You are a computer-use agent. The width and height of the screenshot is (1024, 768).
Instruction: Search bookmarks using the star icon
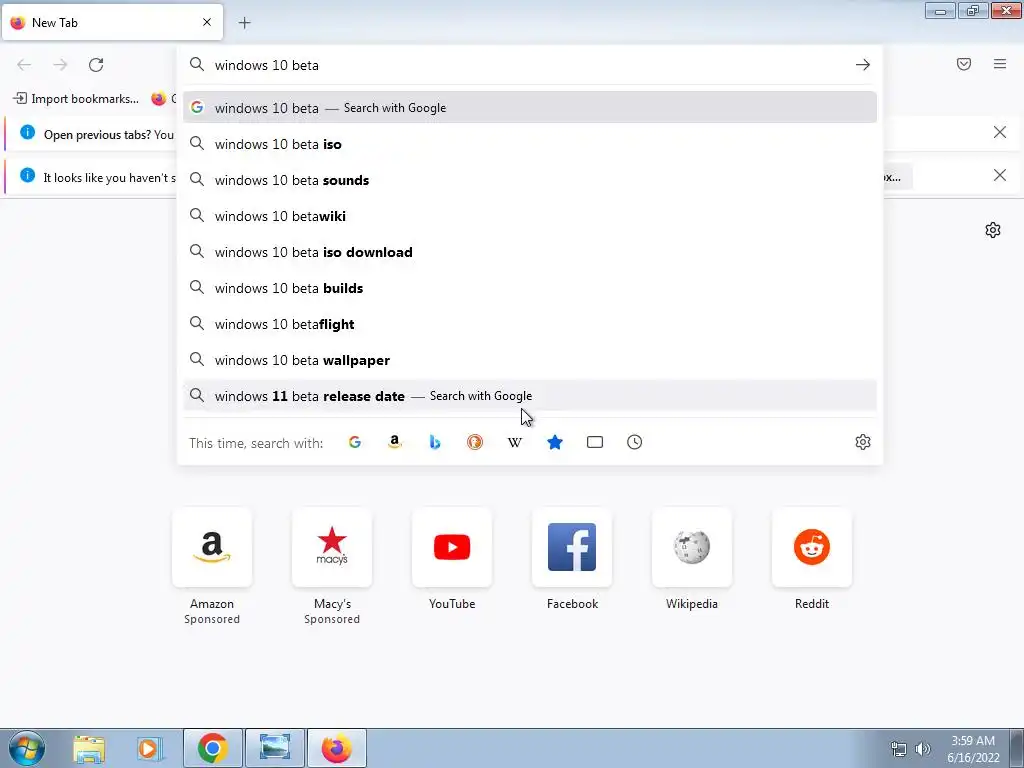(x=554, y=442)
